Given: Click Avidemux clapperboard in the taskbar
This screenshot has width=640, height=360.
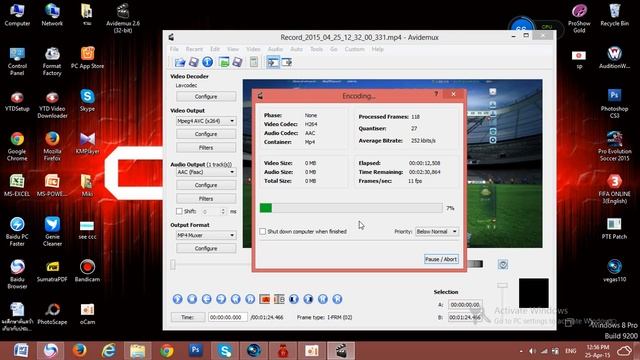Looking at the screenshot, I should tap(341, 351).
